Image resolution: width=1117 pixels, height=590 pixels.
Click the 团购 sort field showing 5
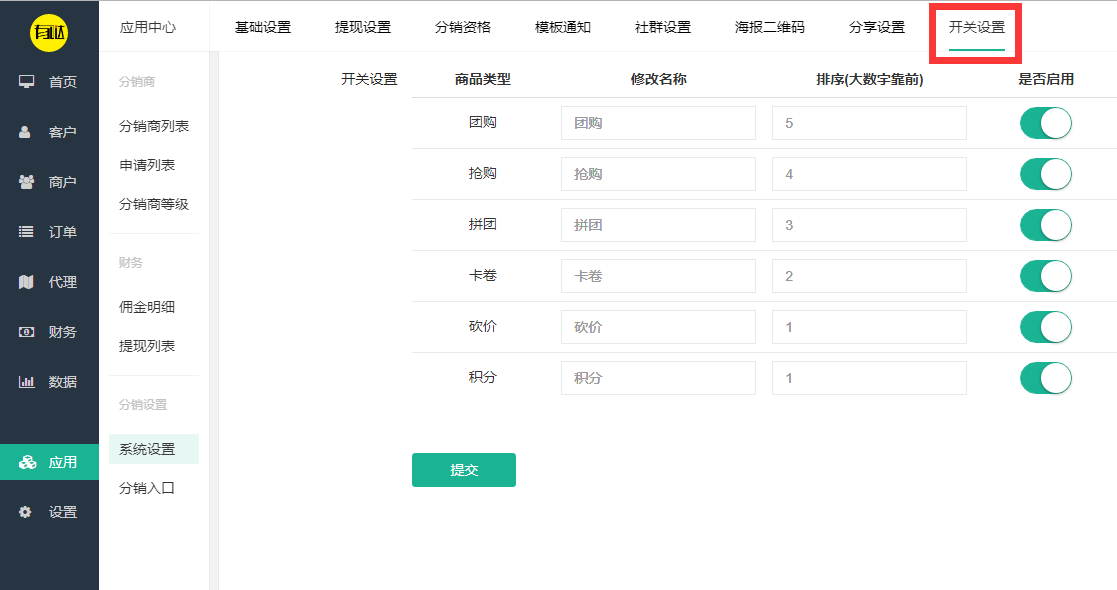pos(869,123)
